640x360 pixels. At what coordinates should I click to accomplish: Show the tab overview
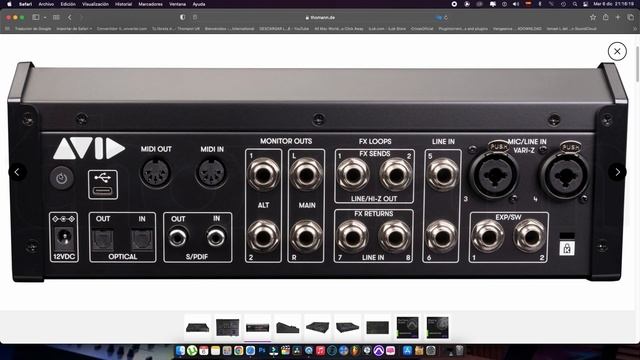tap(631, 17)
